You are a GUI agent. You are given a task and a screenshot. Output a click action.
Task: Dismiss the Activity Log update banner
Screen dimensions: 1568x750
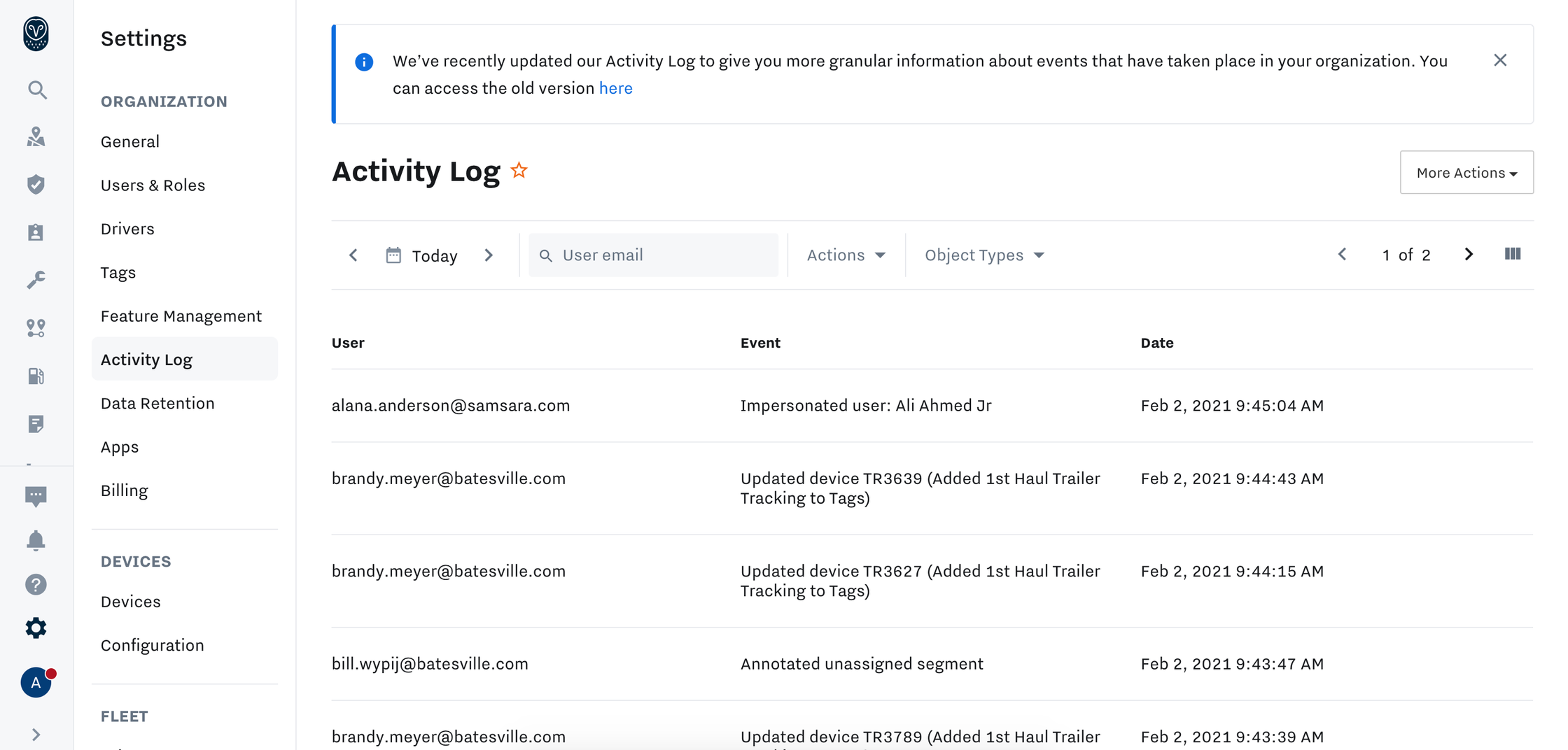pos(1500,60)
